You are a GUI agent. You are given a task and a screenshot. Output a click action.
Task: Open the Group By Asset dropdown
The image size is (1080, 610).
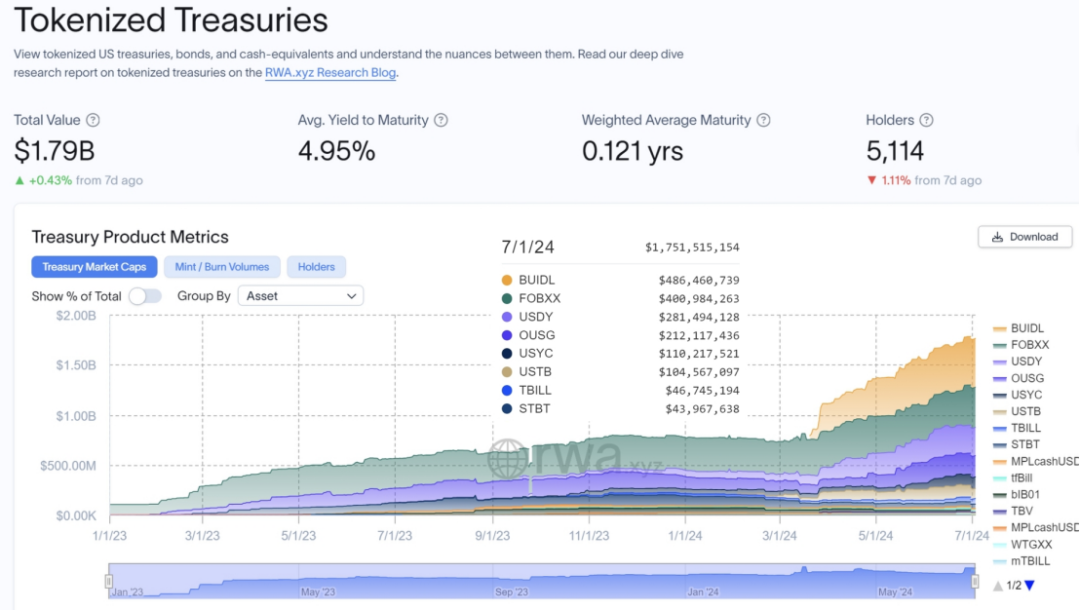(300, 296)
